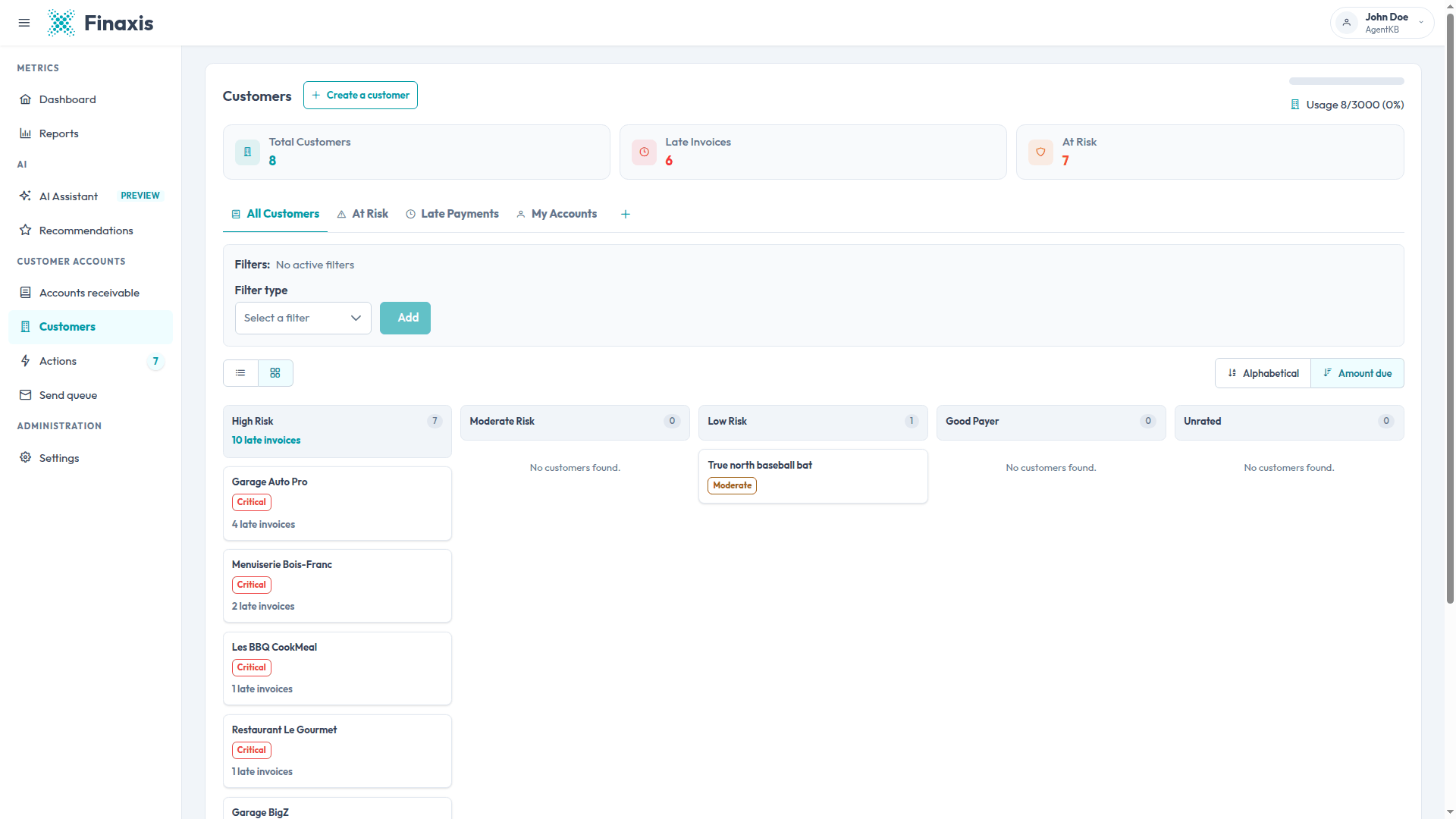Open Menuiserie Bois-Franc customer card
The image size is (1456, 819).
point(337,586)
